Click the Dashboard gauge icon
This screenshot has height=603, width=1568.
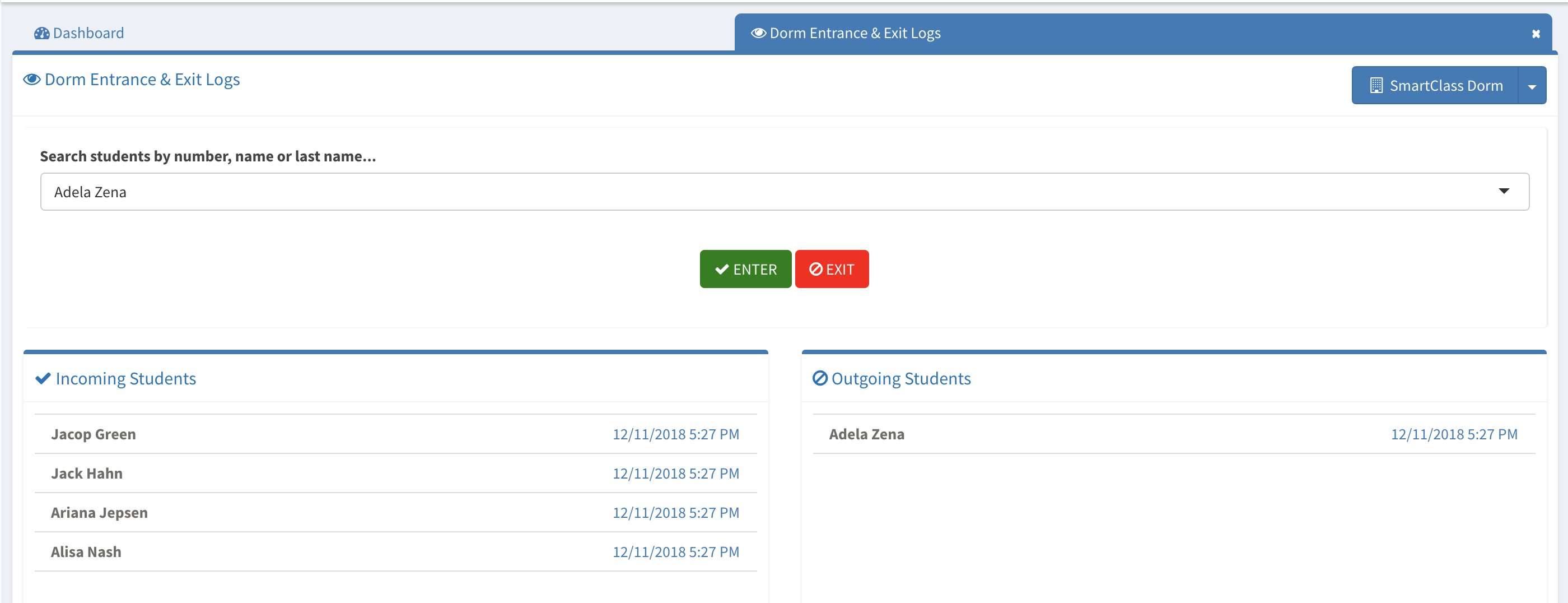pos(41,34)
